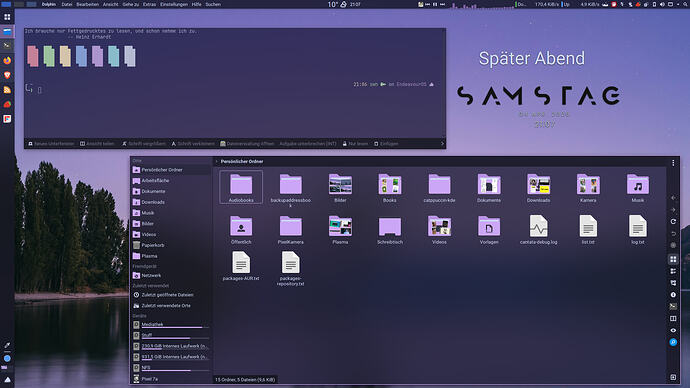Click 'Neues Unterfenster' in the terminal toolbar
Image resolution: width=690 pixels, height=388 pixels.
51,144
